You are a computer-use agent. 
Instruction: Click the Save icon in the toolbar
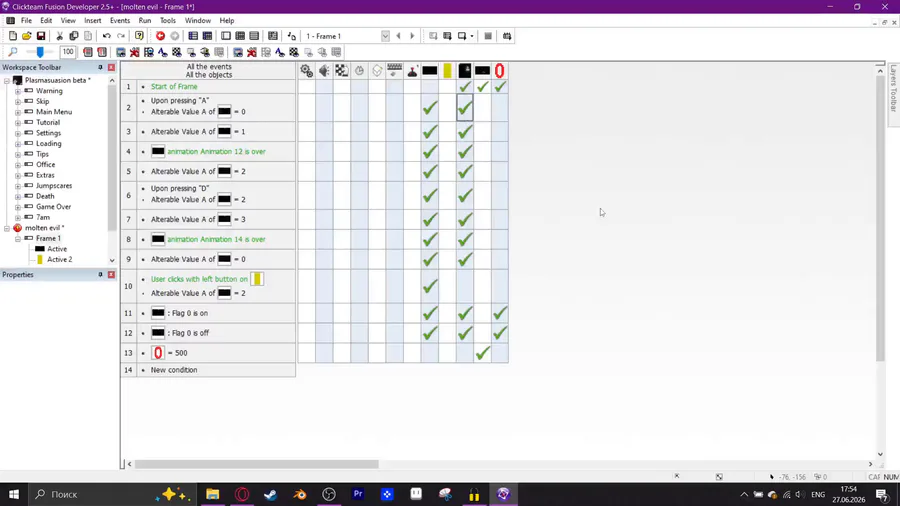tap(41, 36)
